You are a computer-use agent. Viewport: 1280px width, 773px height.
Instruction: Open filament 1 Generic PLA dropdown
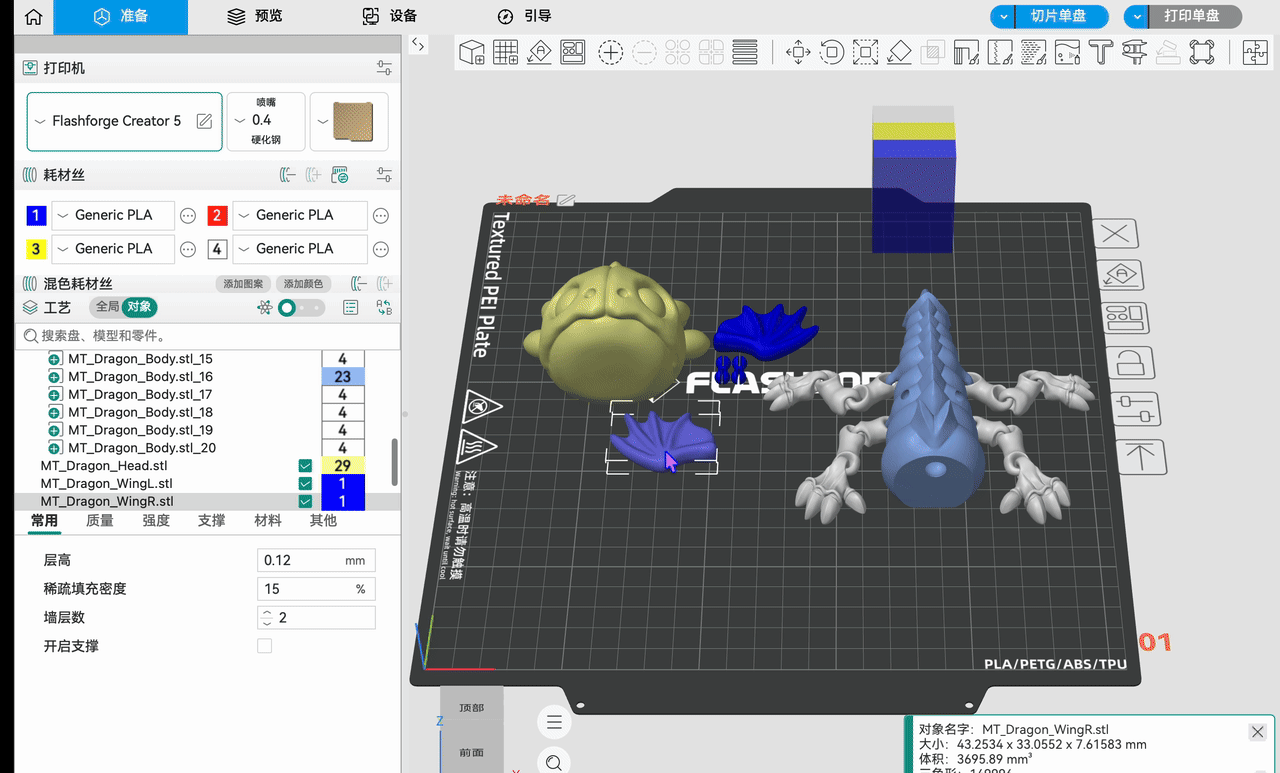[113, 216]
